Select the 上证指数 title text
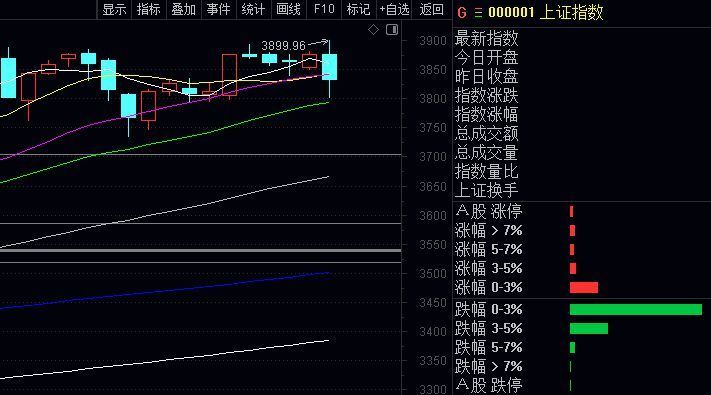 (x=572, y=12)
